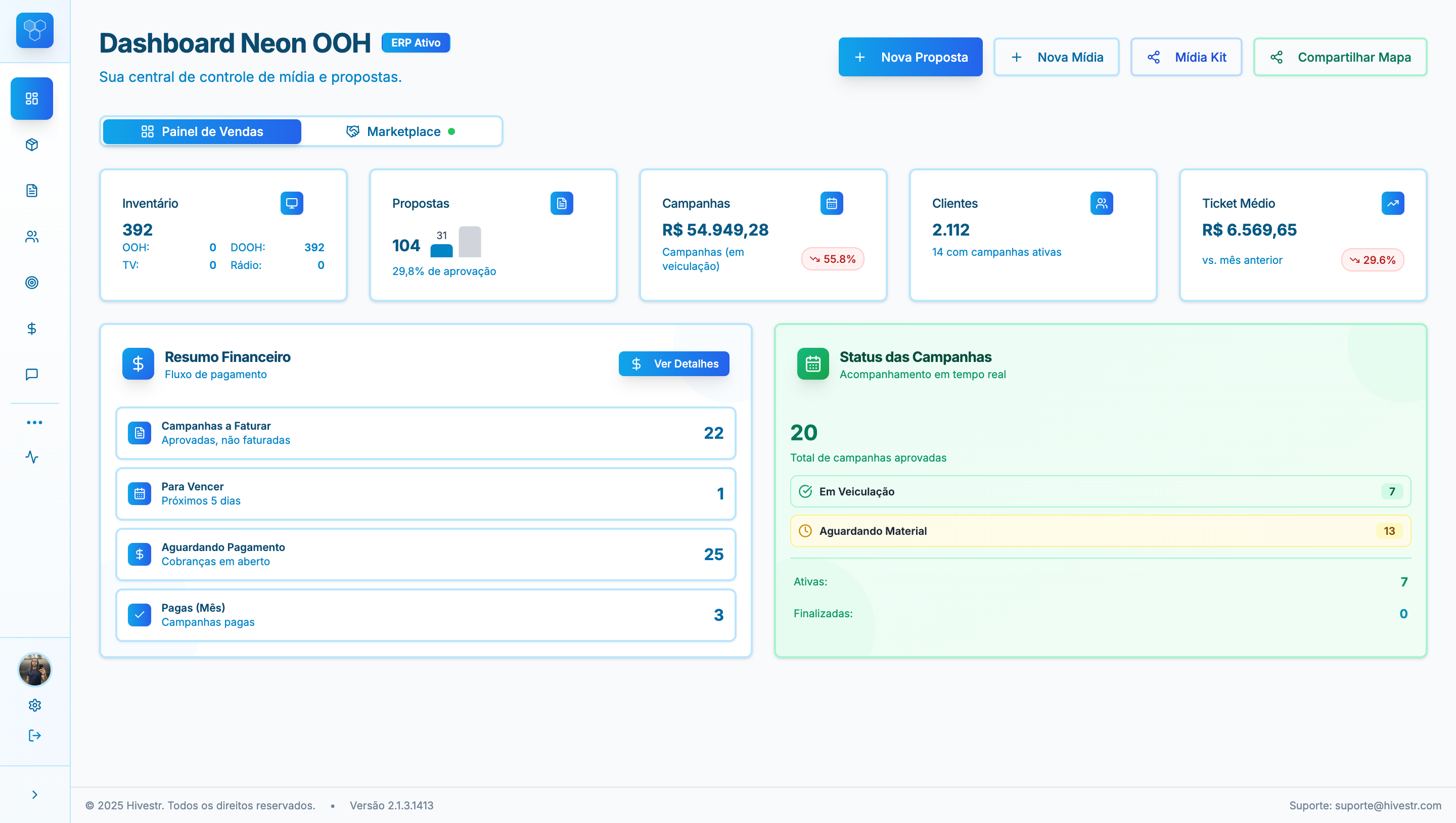
Task: Click the Campanhas calendar icon on the card
Action: (x=832, y=203)
